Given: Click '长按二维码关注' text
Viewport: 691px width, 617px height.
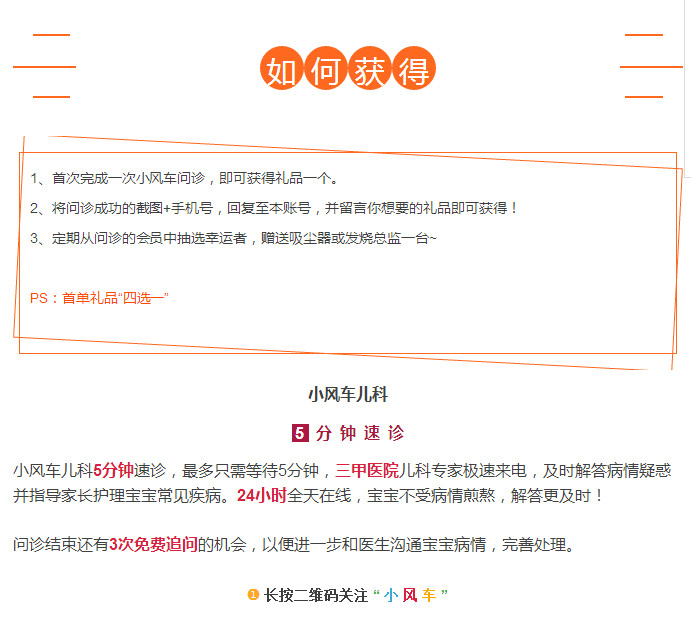Looking at the screenshot, I should (316, 595).
